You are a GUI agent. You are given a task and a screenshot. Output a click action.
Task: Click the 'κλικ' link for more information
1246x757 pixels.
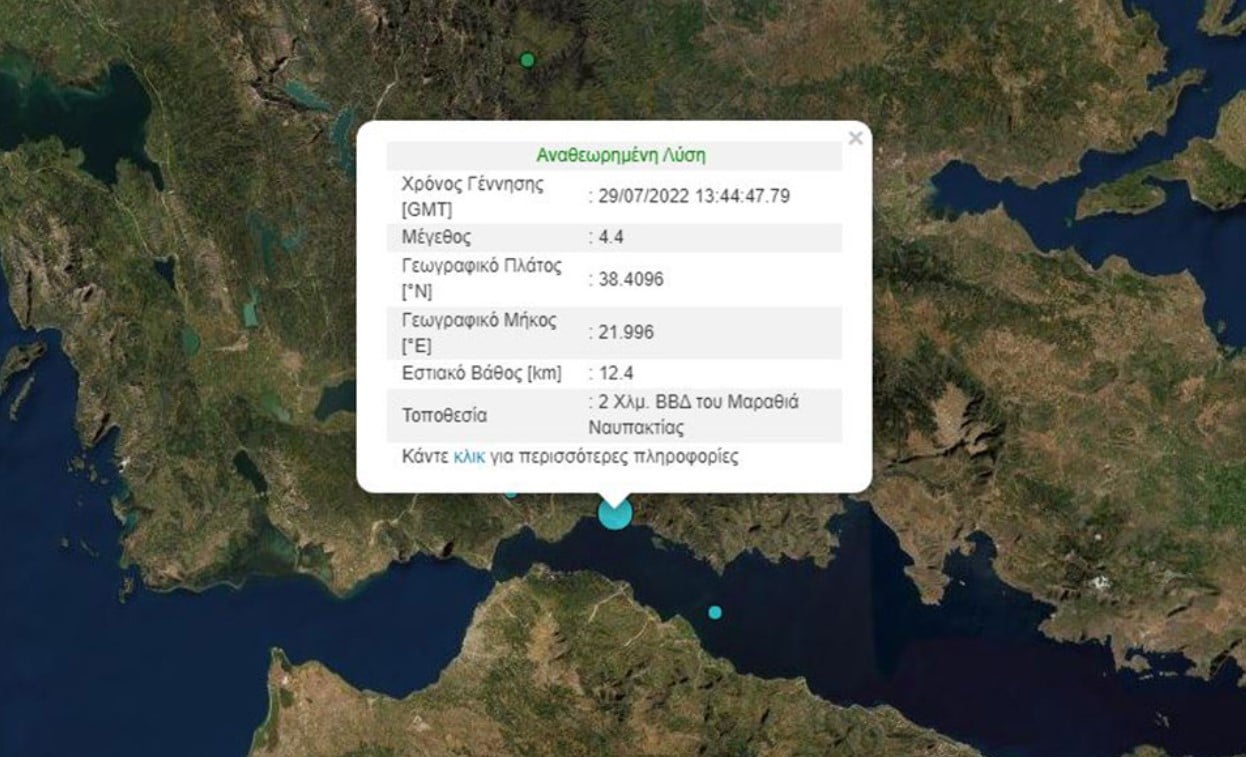[x=469, y=457]
